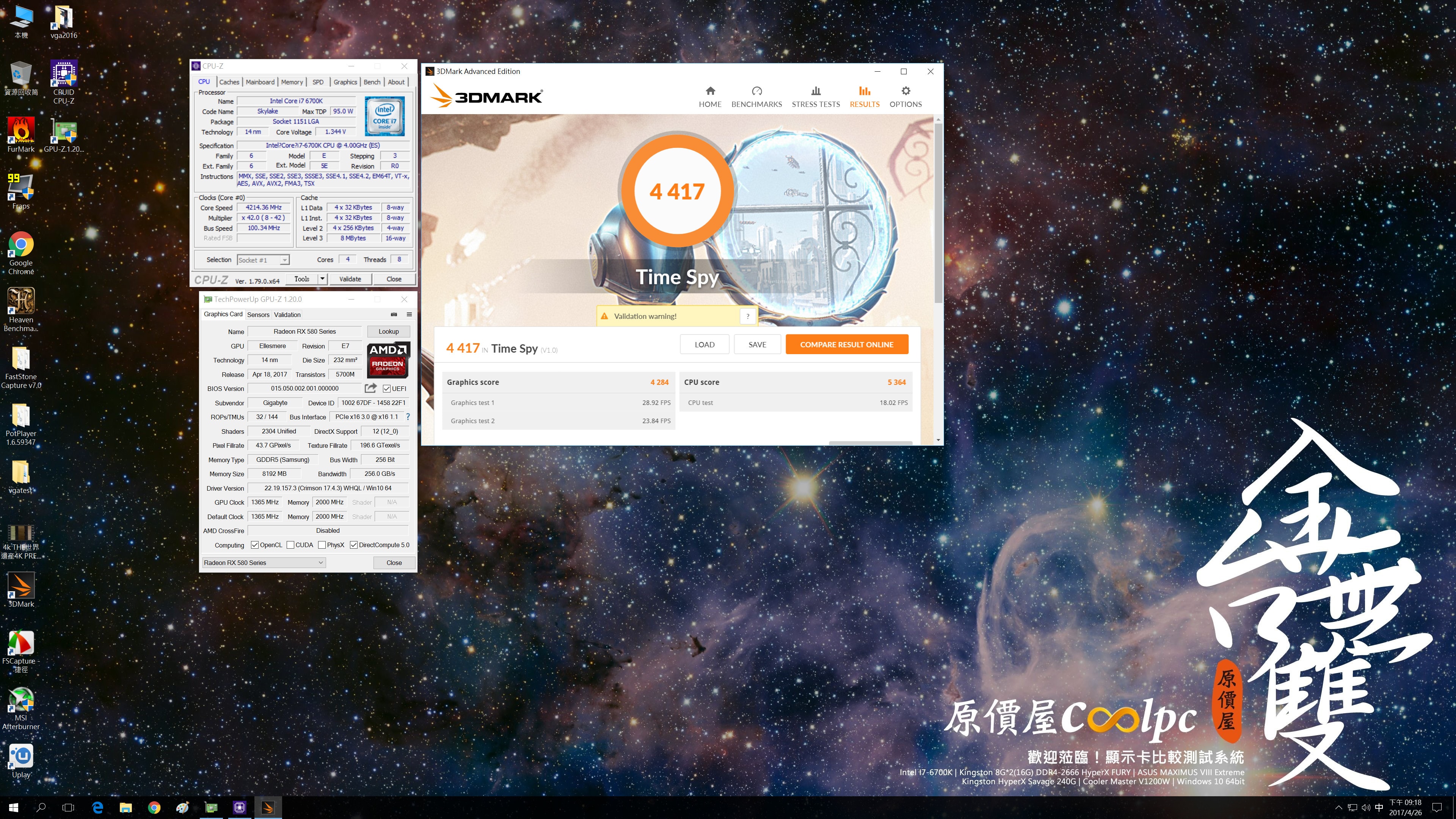Open the Google Chrome desktop shortcut

pyautogui.click(x=21, y=253)
